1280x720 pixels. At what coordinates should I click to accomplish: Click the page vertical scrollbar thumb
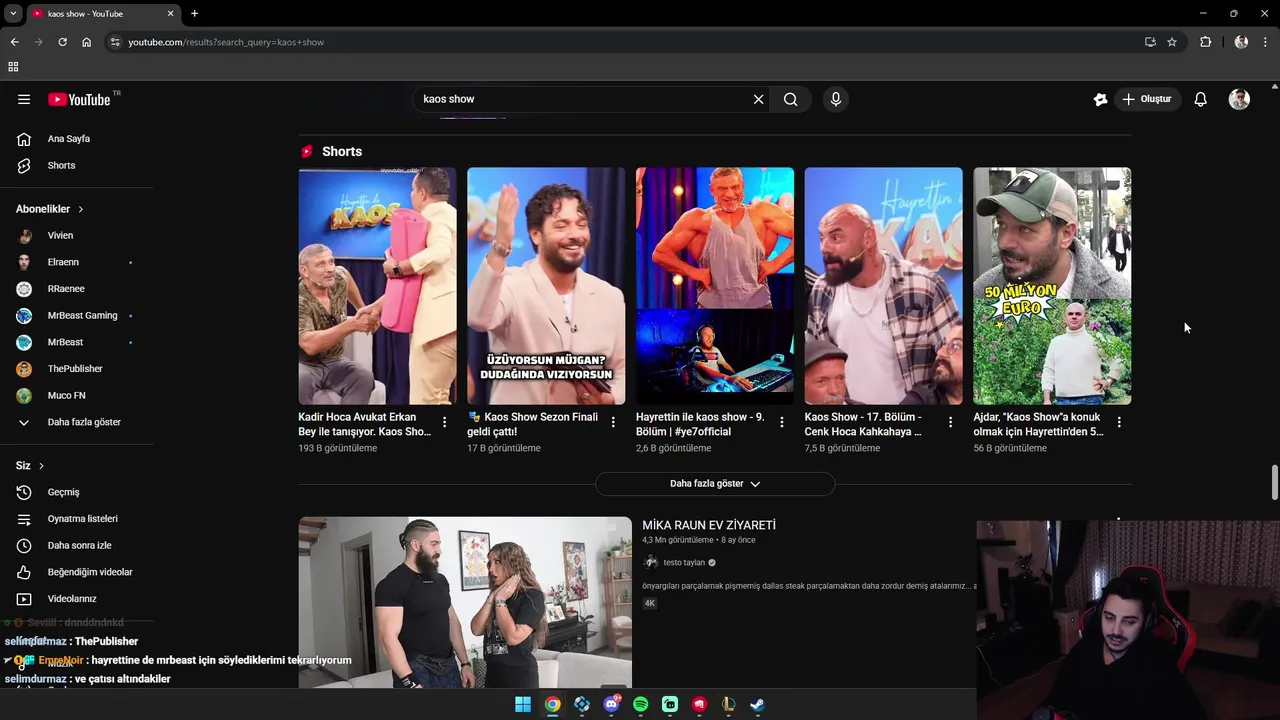1274,483
